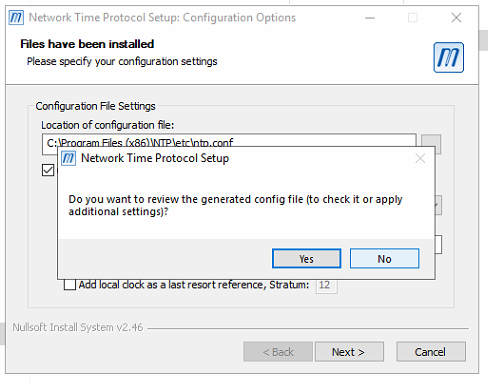The width and height of the screenshot is (488, 384).
Task: Enable the add local clock as last resort checkbox
Action: click(x=70, y=285)
